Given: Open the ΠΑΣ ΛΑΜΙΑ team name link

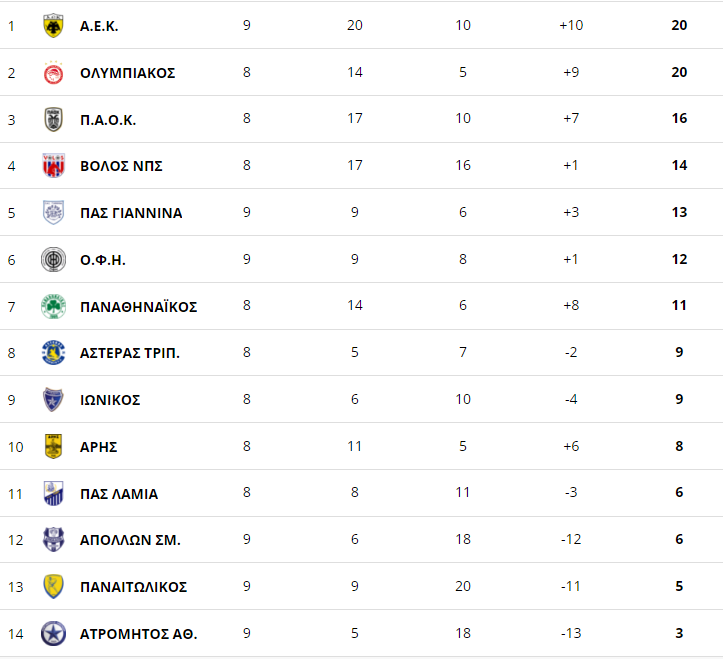Looking at the screenshot, I should [x=119, y=494].
